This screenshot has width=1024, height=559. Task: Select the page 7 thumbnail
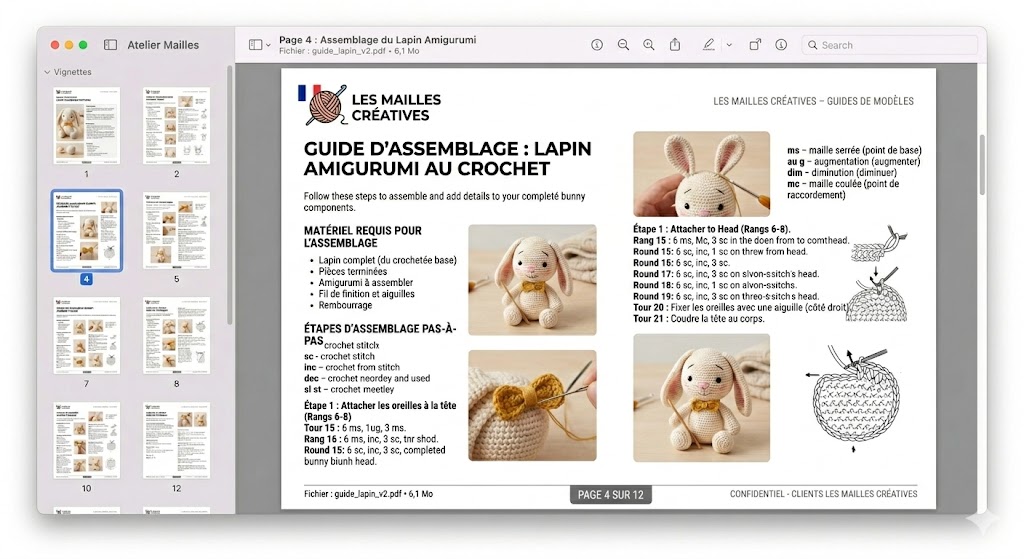coord(86,335)
